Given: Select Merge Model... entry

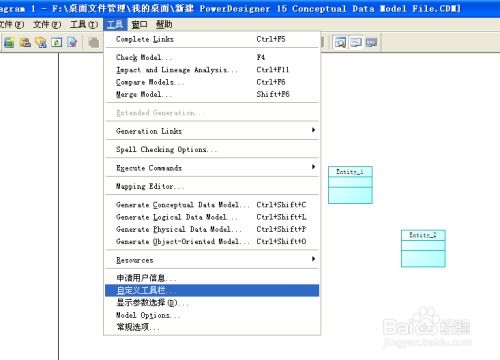Looking at the screenshot, I should point(212,94).
